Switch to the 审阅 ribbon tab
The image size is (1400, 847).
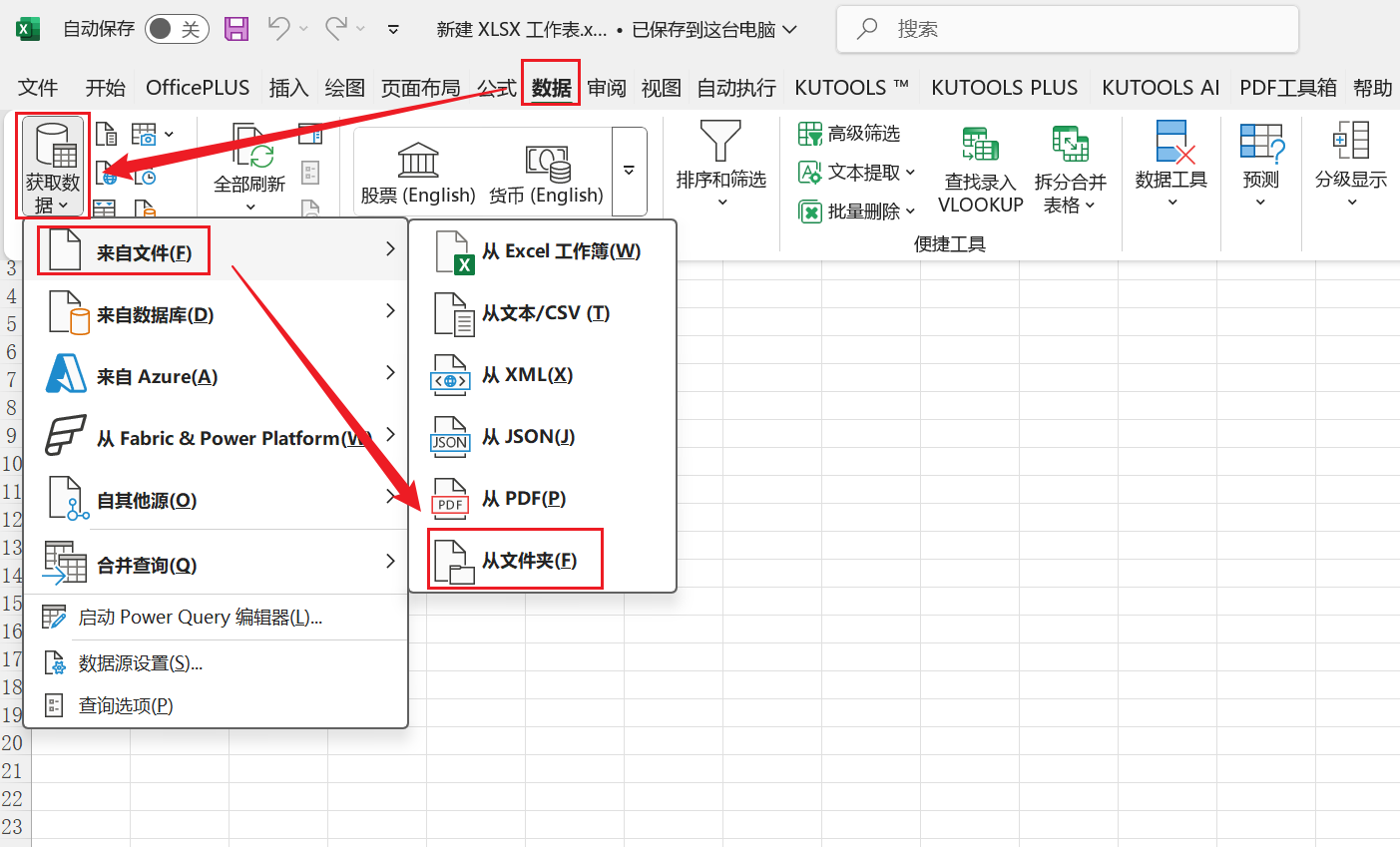pos(607,87)
